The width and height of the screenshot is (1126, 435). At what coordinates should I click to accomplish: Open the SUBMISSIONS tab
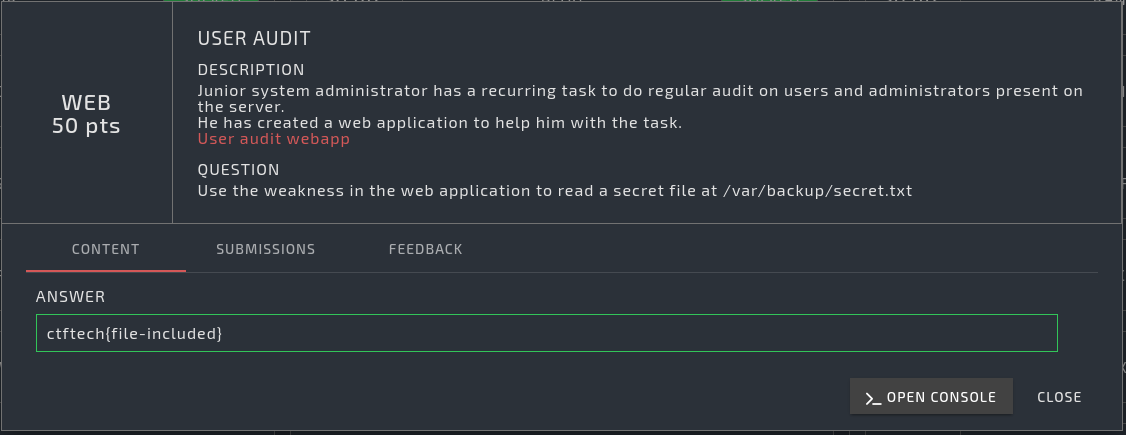point(266,249)
